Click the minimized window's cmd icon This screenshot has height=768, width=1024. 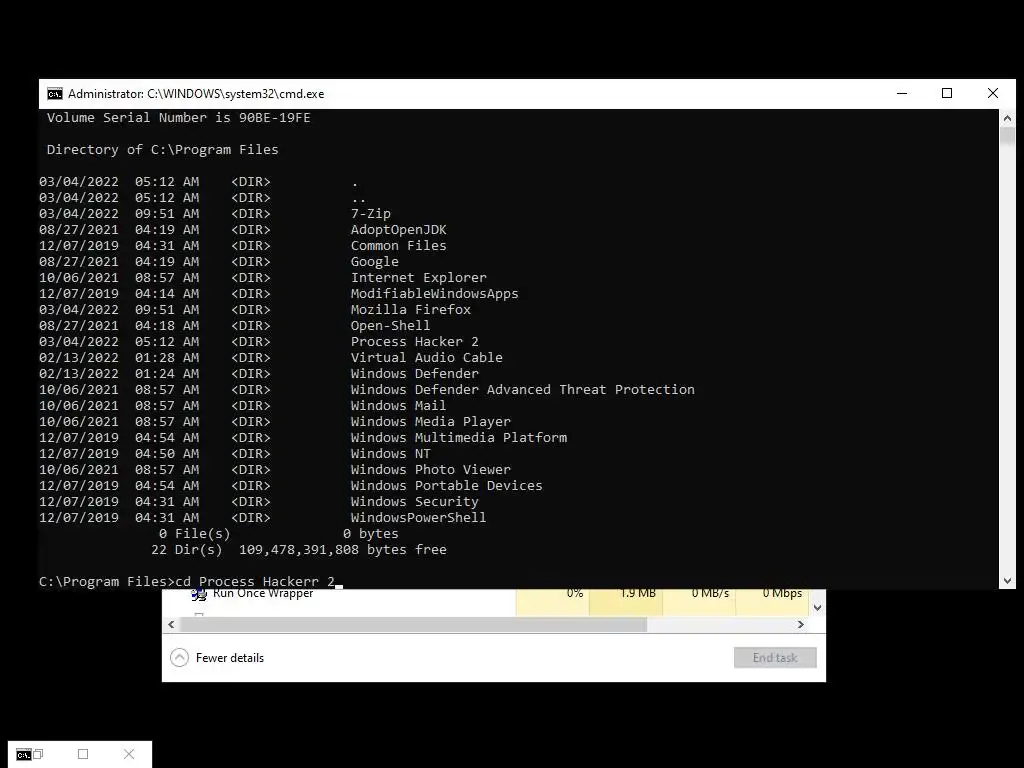point(24,755)
